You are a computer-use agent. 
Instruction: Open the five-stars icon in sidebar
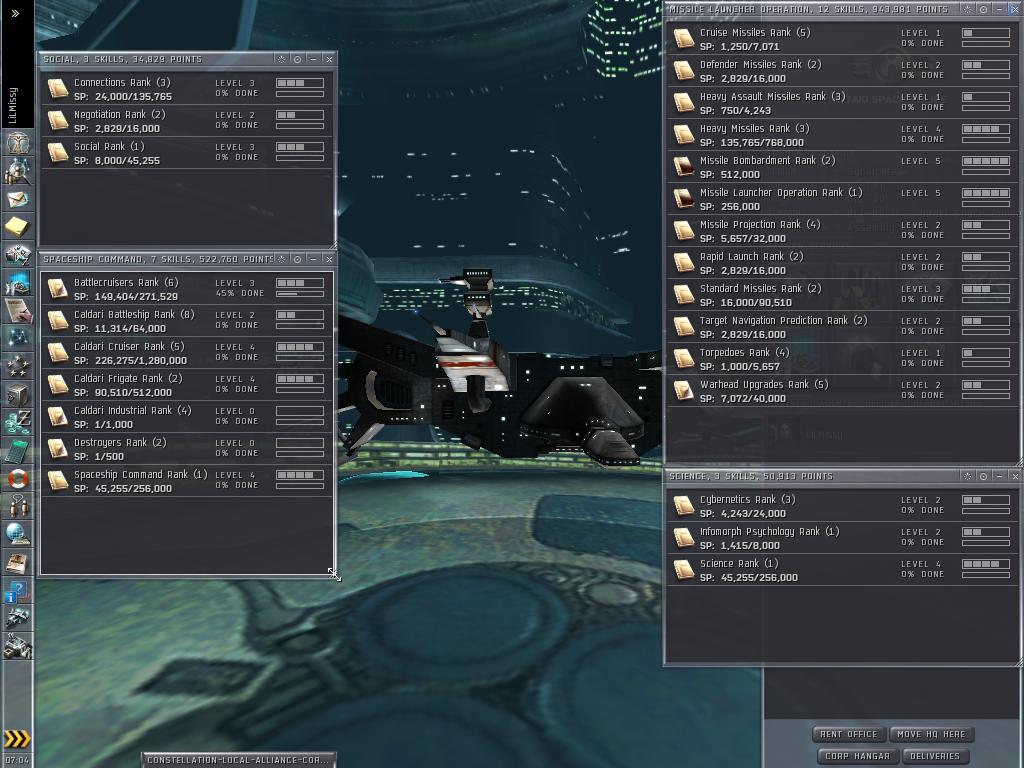point(17,366)
